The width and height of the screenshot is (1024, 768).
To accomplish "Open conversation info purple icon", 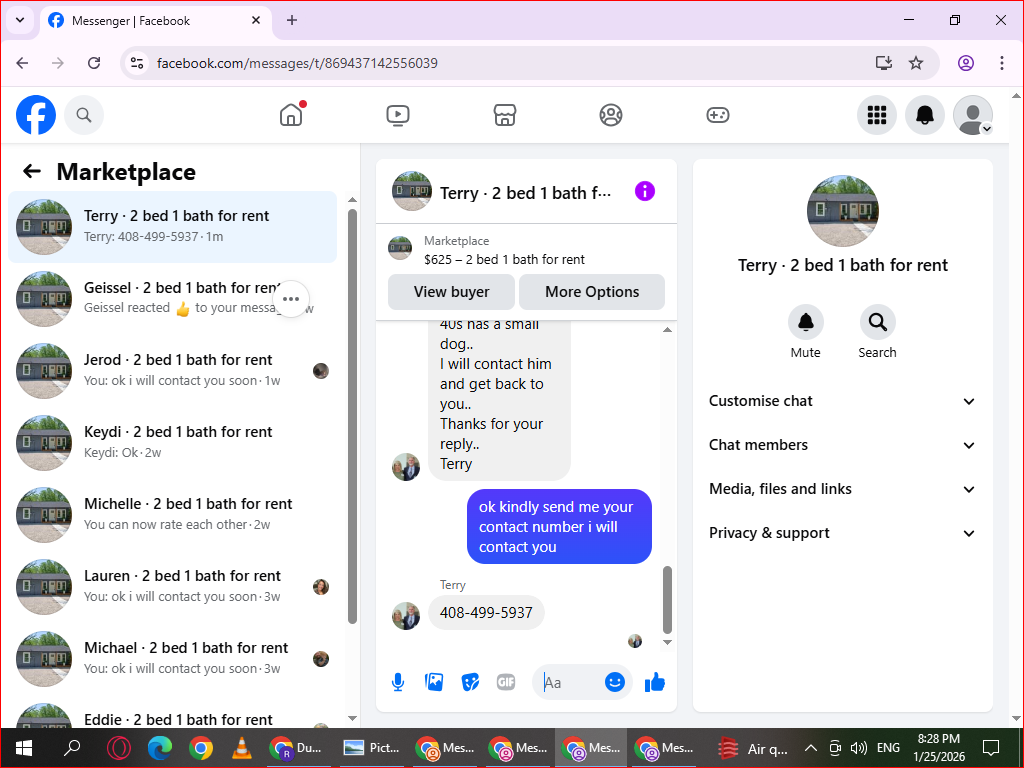I will [x=645, y=191].
